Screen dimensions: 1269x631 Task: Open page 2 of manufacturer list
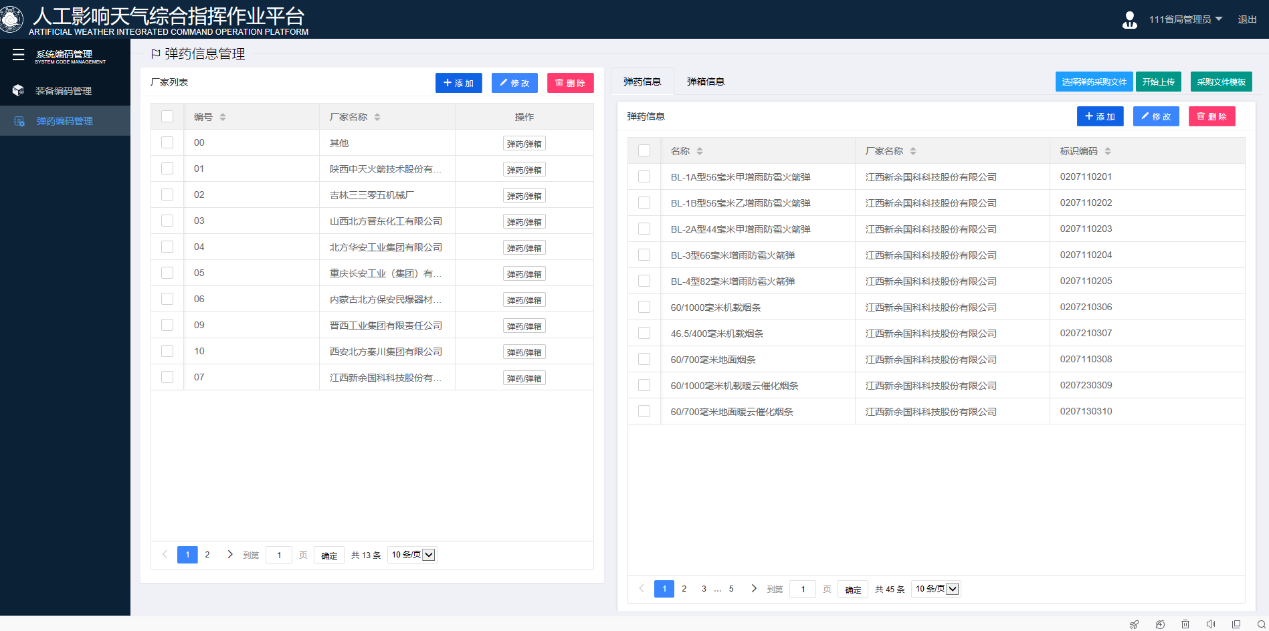(x=208, y=554)
